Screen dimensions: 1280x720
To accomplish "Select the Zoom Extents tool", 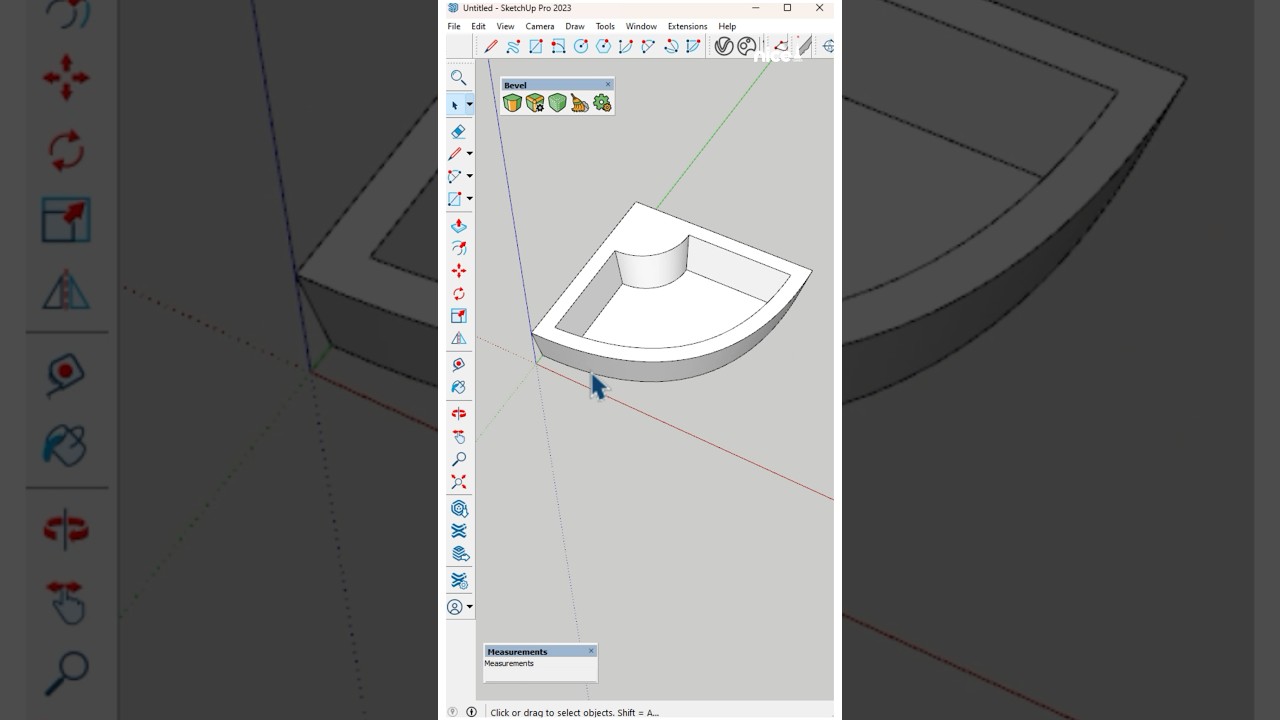I will click(x=458, y=482).
